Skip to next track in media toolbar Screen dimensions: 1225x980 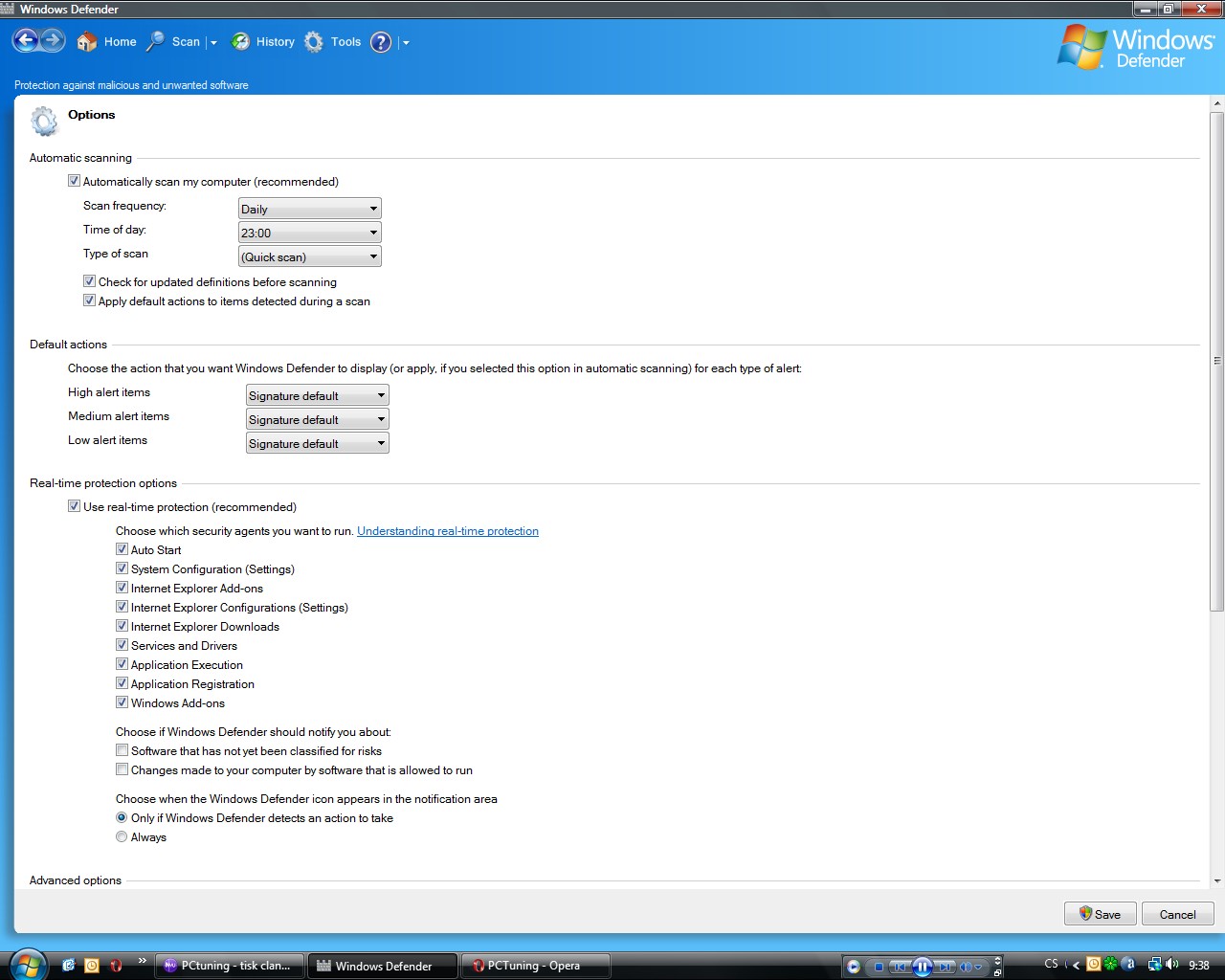[945, 967]
